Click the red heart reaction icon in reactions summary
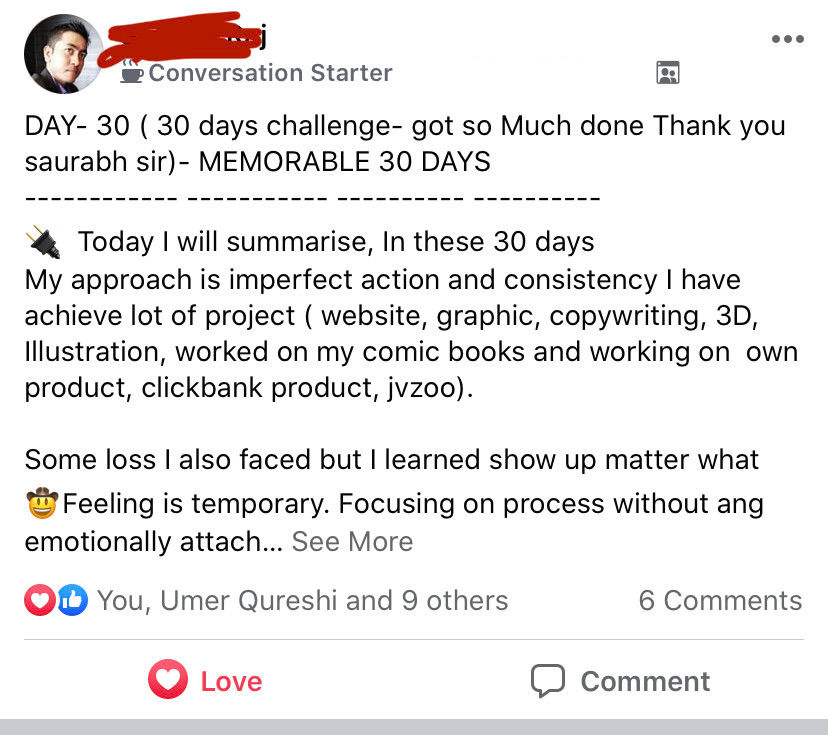 (40, 600)
